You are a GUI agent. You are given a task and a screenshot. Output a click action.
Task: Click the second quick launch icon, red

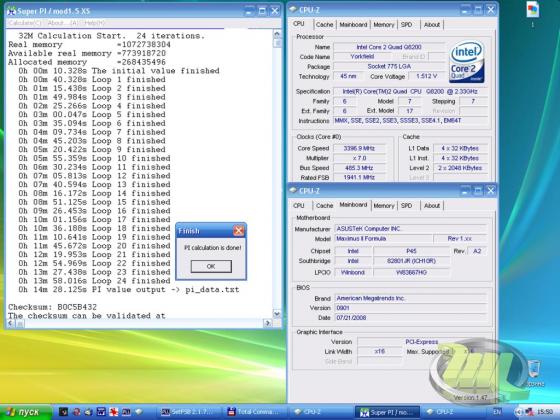click(77, 412)
